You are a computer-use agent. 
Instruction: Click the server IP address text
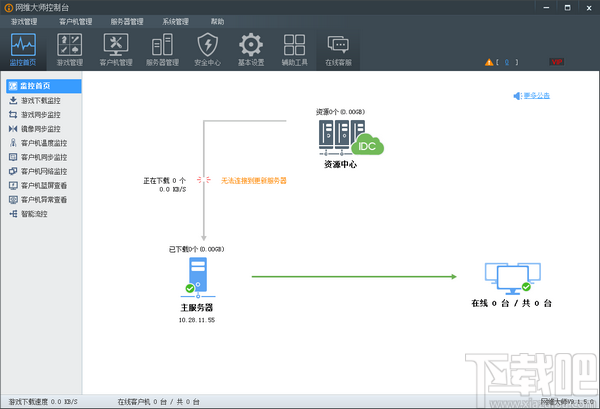(x=197, y=320)
